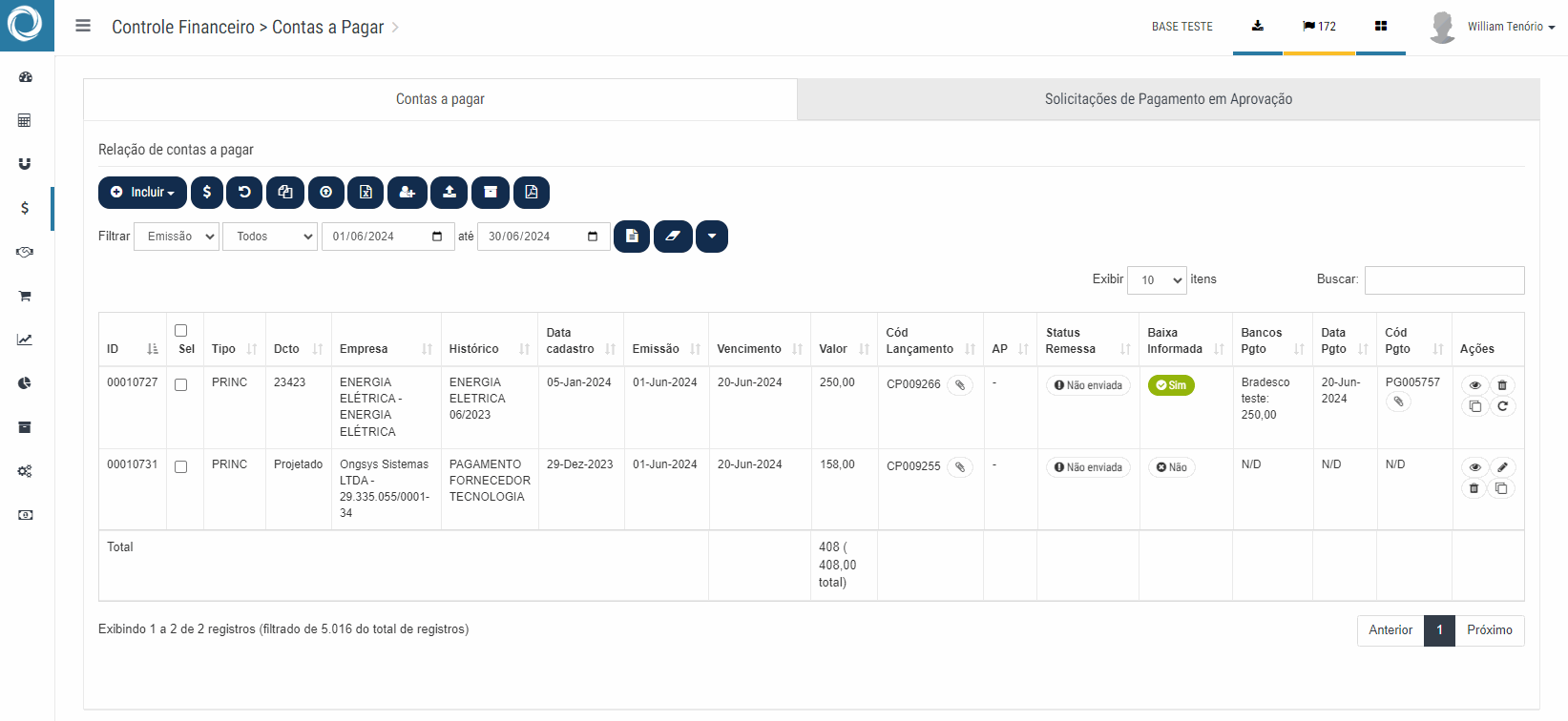Toggle the hamburger menu icon
This screenshot has width=1568, height=721.
(83, 26)
